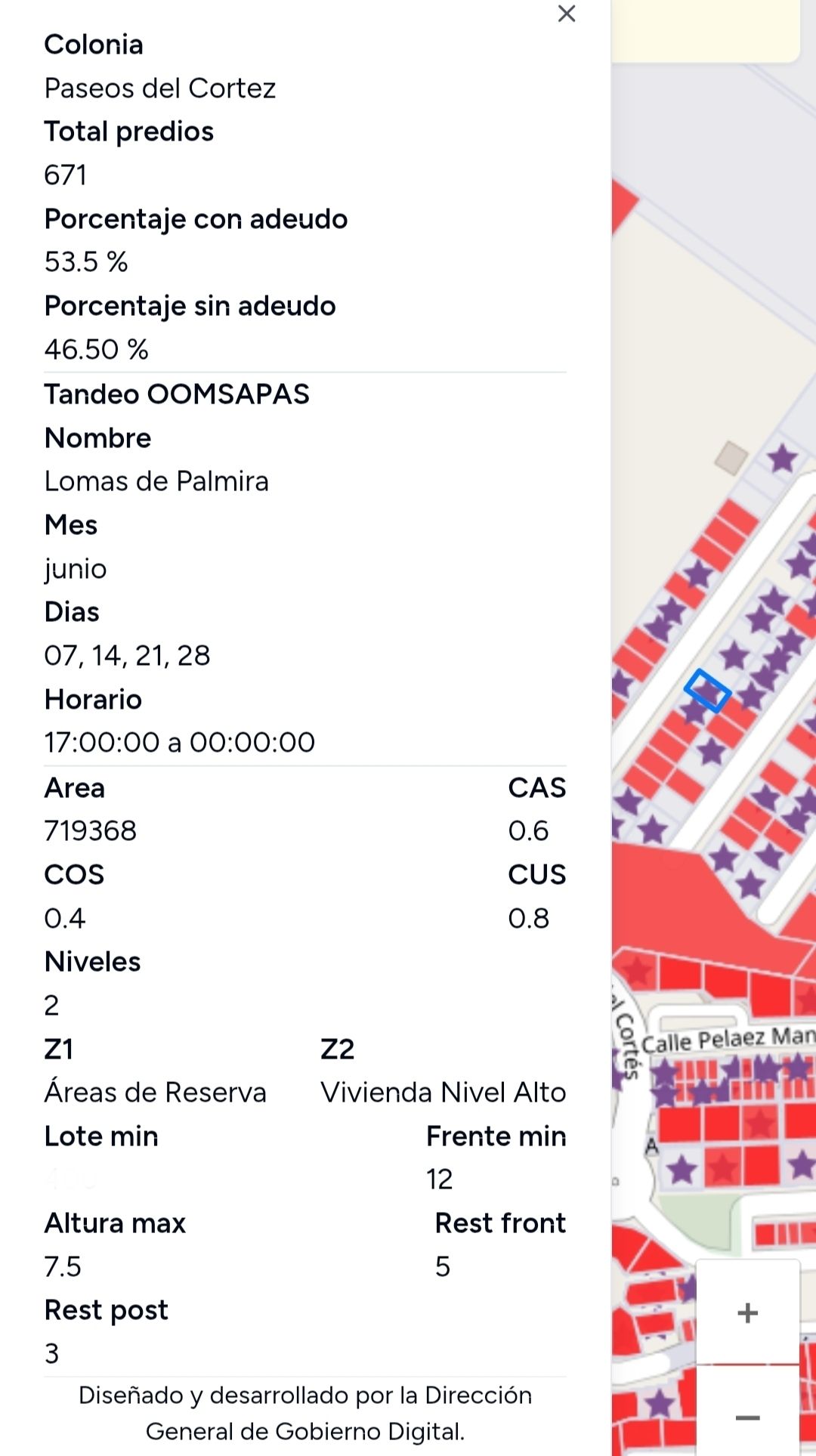Close the Paseos del Cortez info panel
This screenshot has height=1456, width=816.
point(566,14)
